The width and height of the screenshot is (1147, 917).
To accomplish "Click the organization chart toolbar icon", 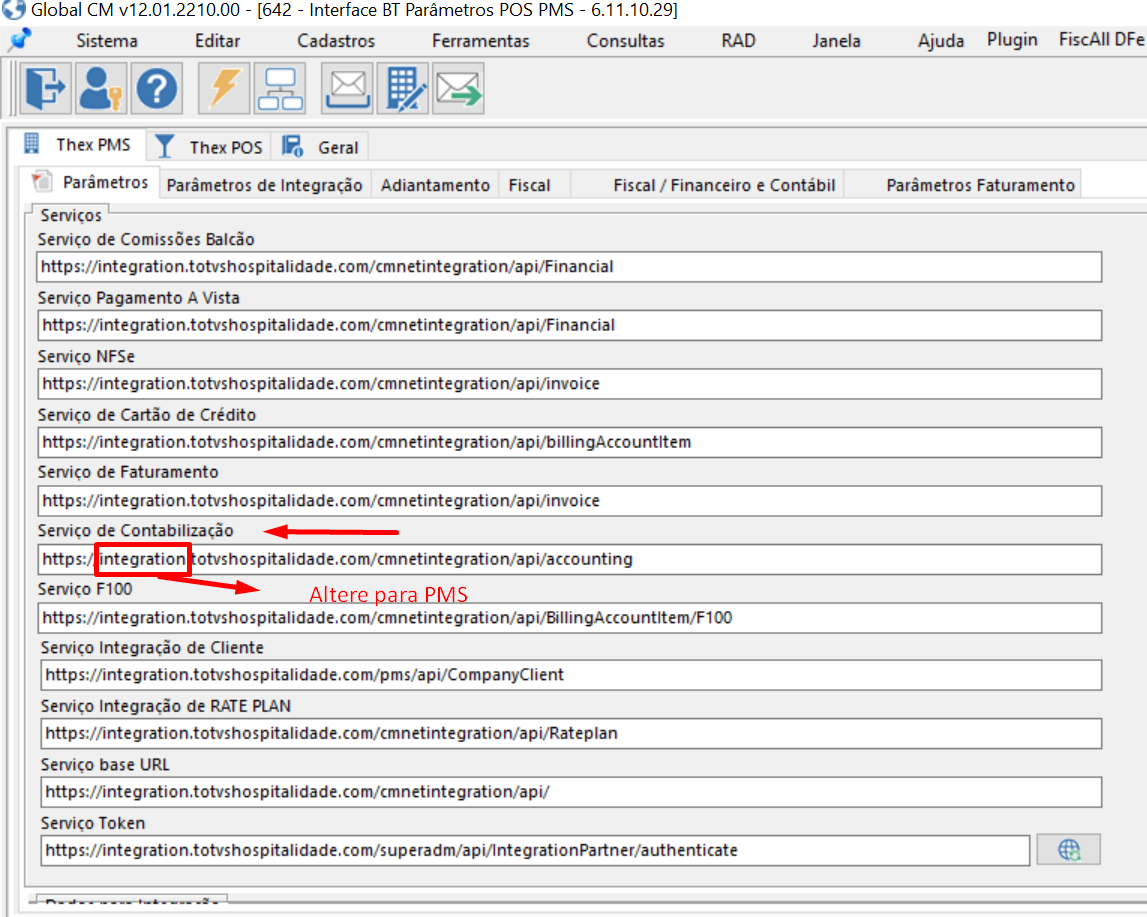I will click(x=279, y=88).
